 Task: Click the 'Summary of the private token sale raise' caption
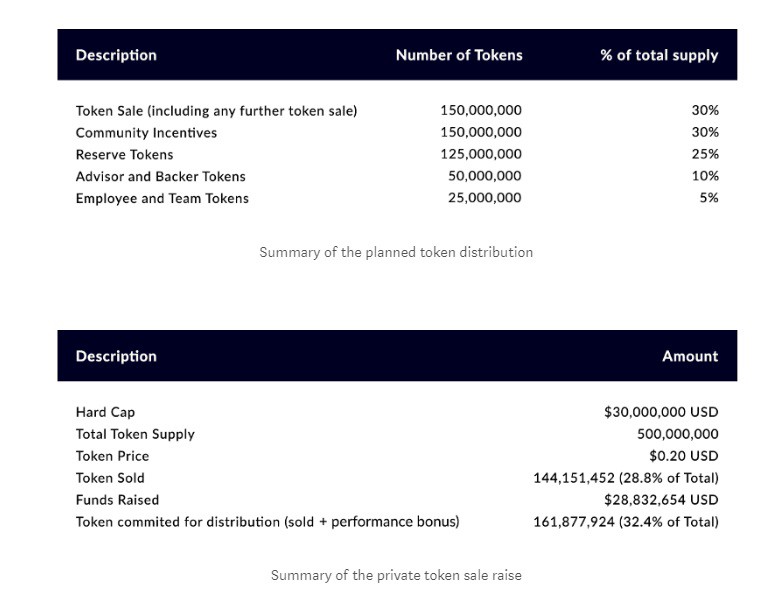pos(396,575)
